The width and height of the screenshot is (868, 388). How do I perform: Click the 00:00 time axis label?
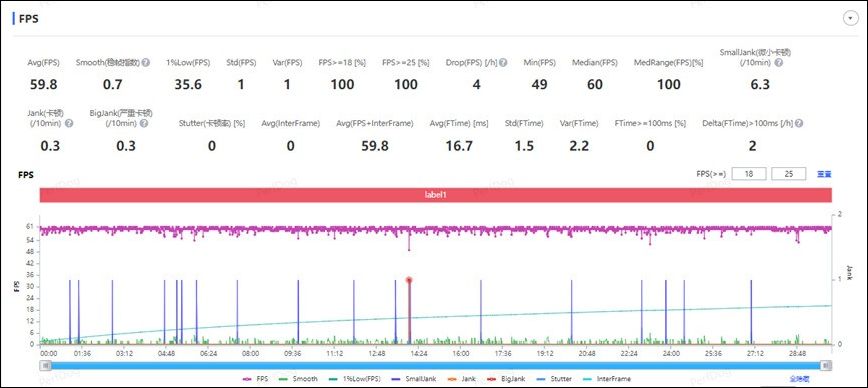tap(49, 353)
